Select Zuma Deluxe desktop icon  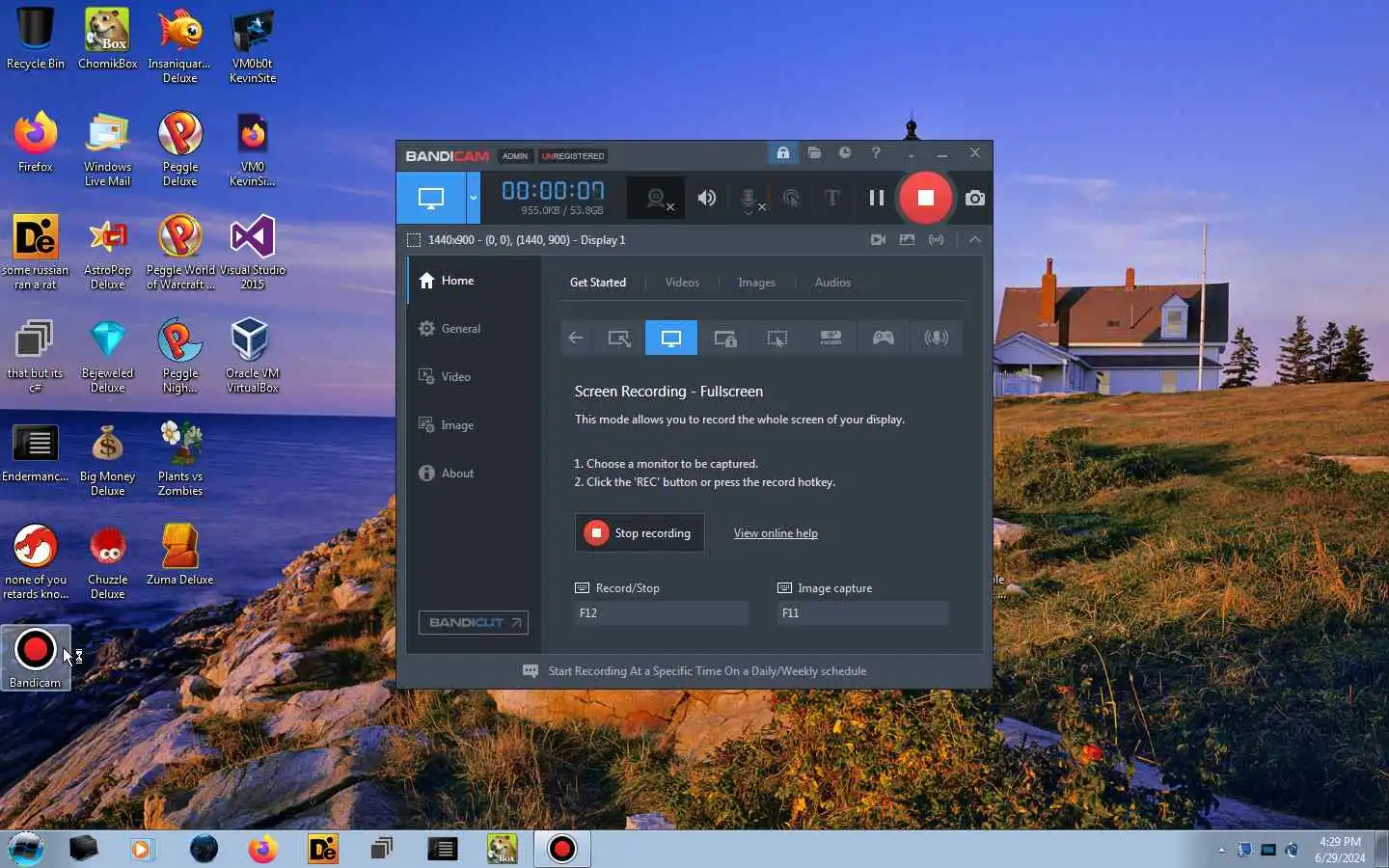tap(180, 555)
